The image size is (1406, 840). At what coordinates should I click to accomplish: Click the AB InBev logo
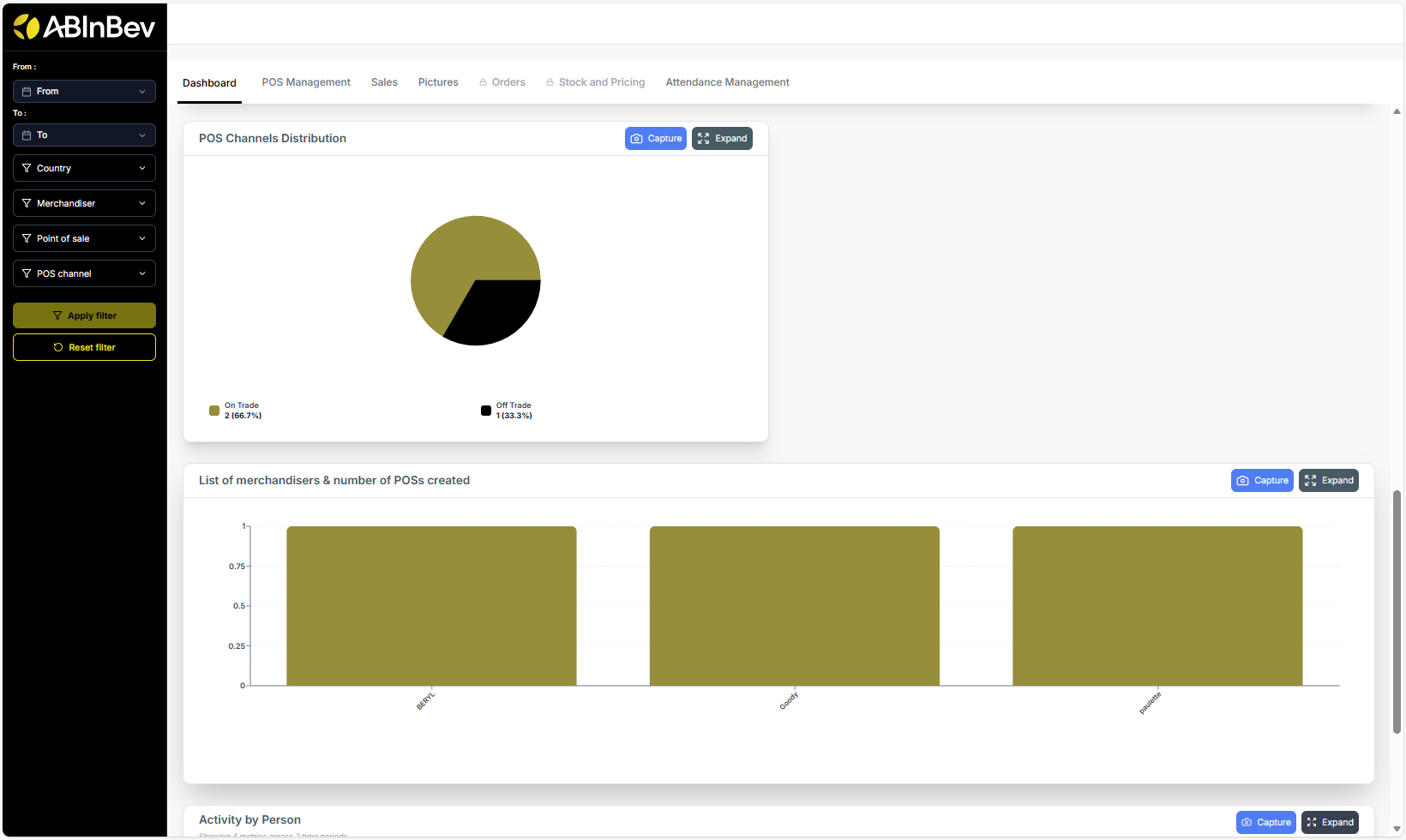pos(83,25)
